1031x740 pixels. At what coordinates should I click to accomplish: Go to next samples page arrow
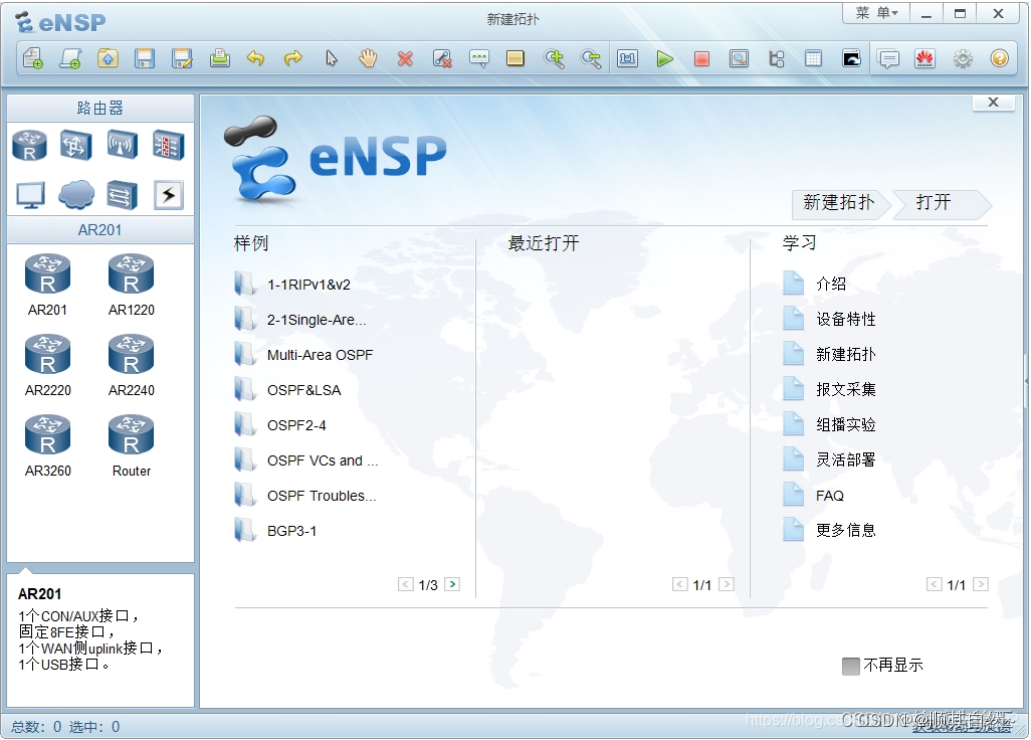pos(452,584)
